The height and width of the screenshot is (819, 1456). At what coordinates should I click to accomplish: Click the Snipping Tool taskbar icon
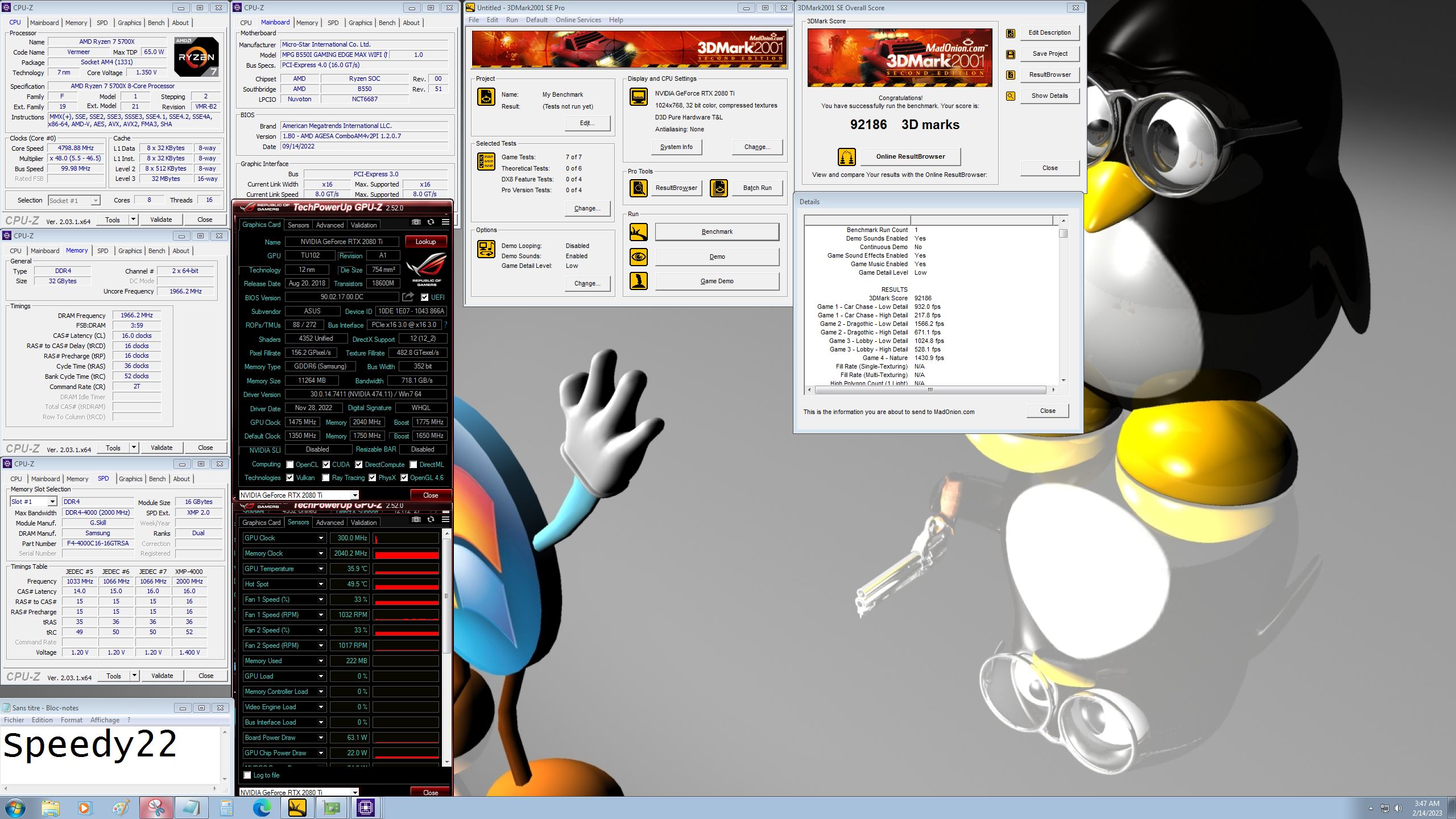pyautogui.click(x=156, y=808)
